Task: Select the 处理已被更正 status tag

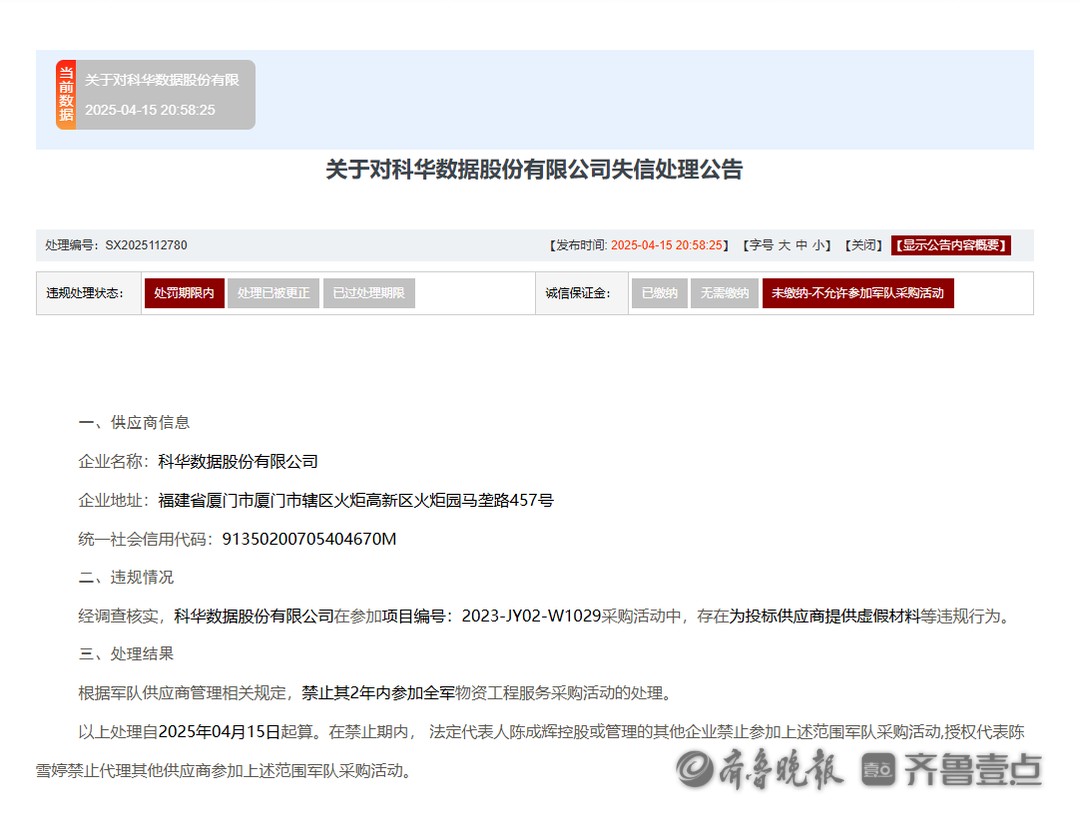Action: tap(274, 293)
